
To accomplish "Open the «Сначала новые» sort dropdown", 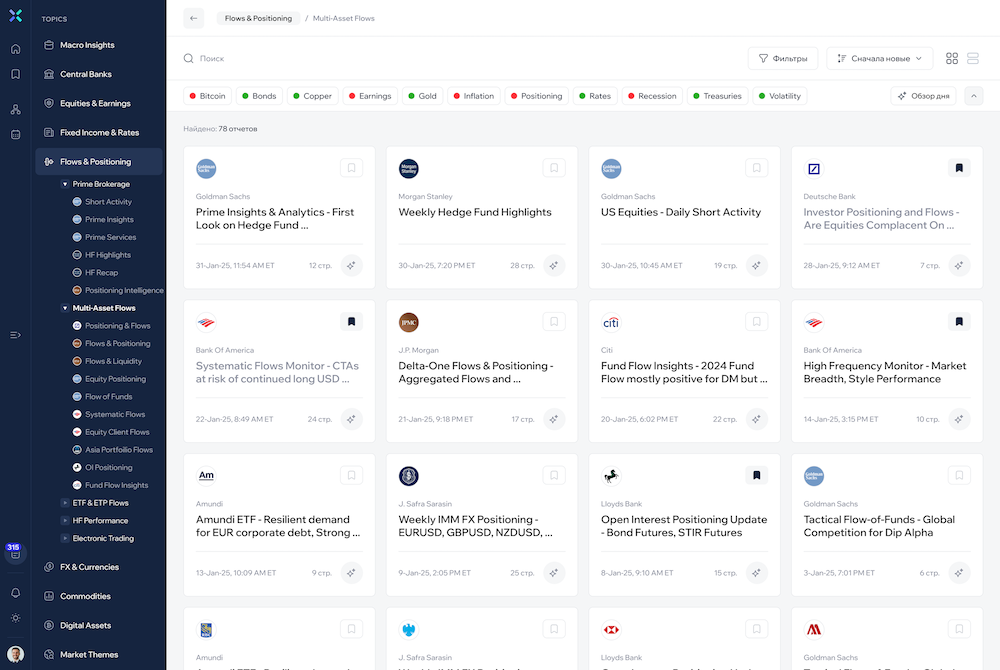I will 879,59.
